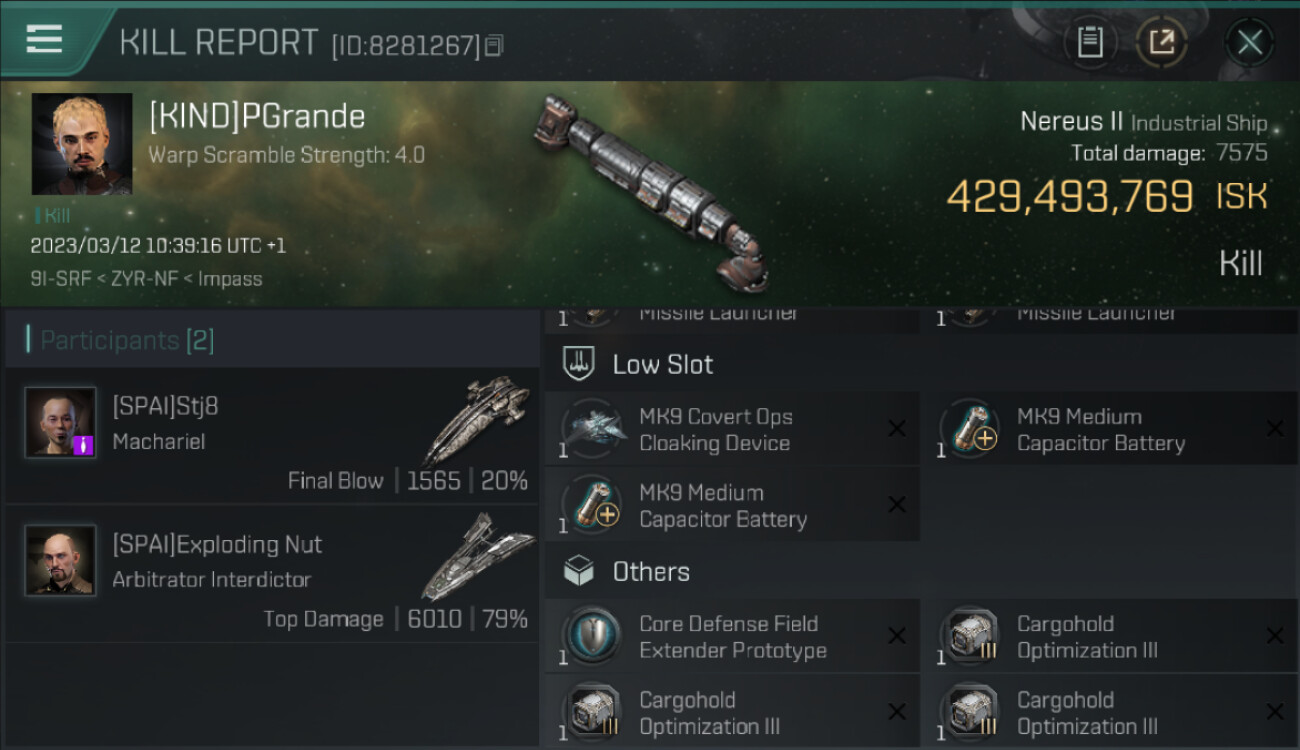Click the Low Slot section header
Image resolution: width=1300 pixels, height=750 pixels.
pos(662,364)
